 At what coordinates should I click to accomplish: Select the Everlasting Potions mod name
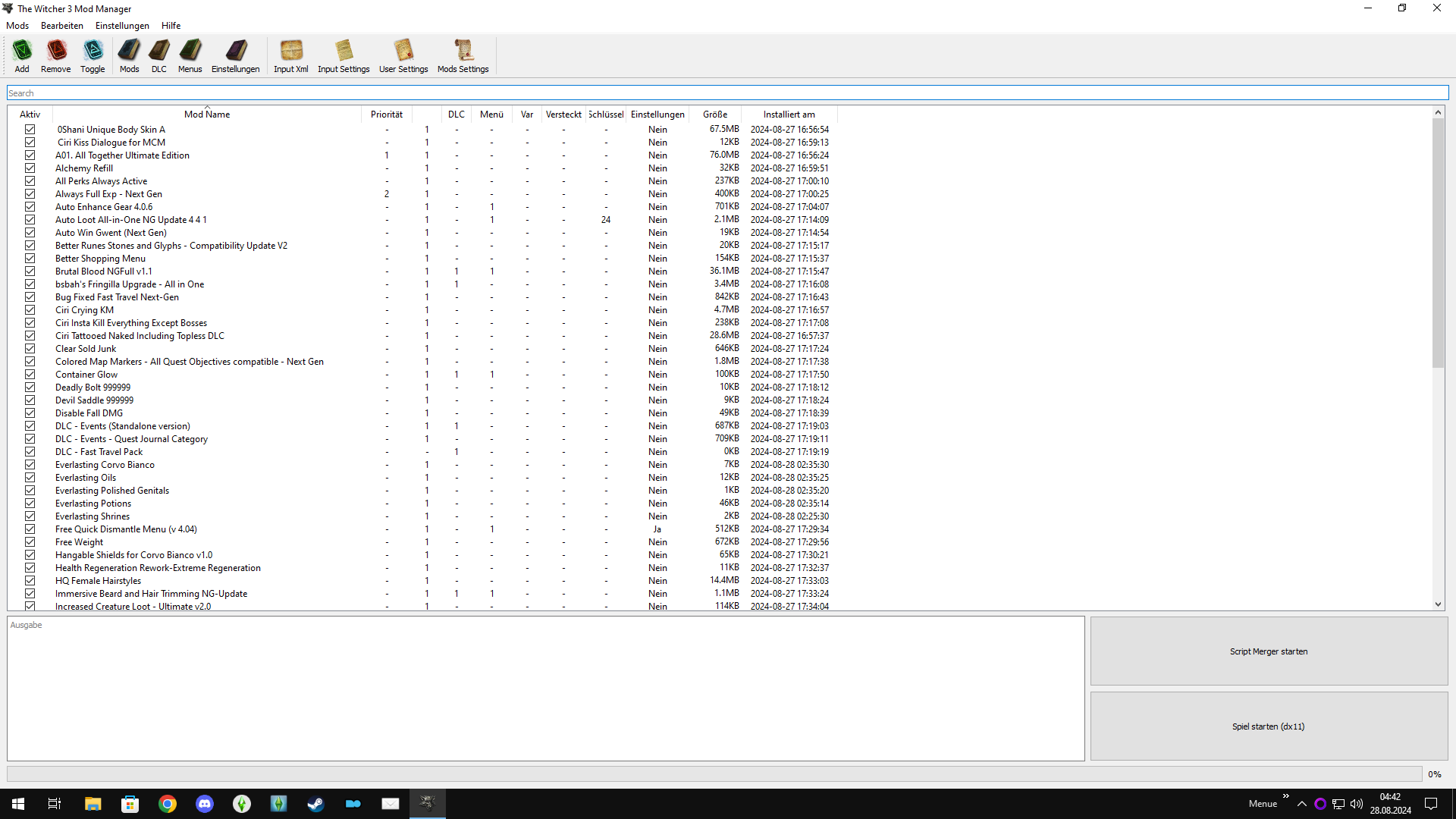pyautogui.click(x=93, y=504)
